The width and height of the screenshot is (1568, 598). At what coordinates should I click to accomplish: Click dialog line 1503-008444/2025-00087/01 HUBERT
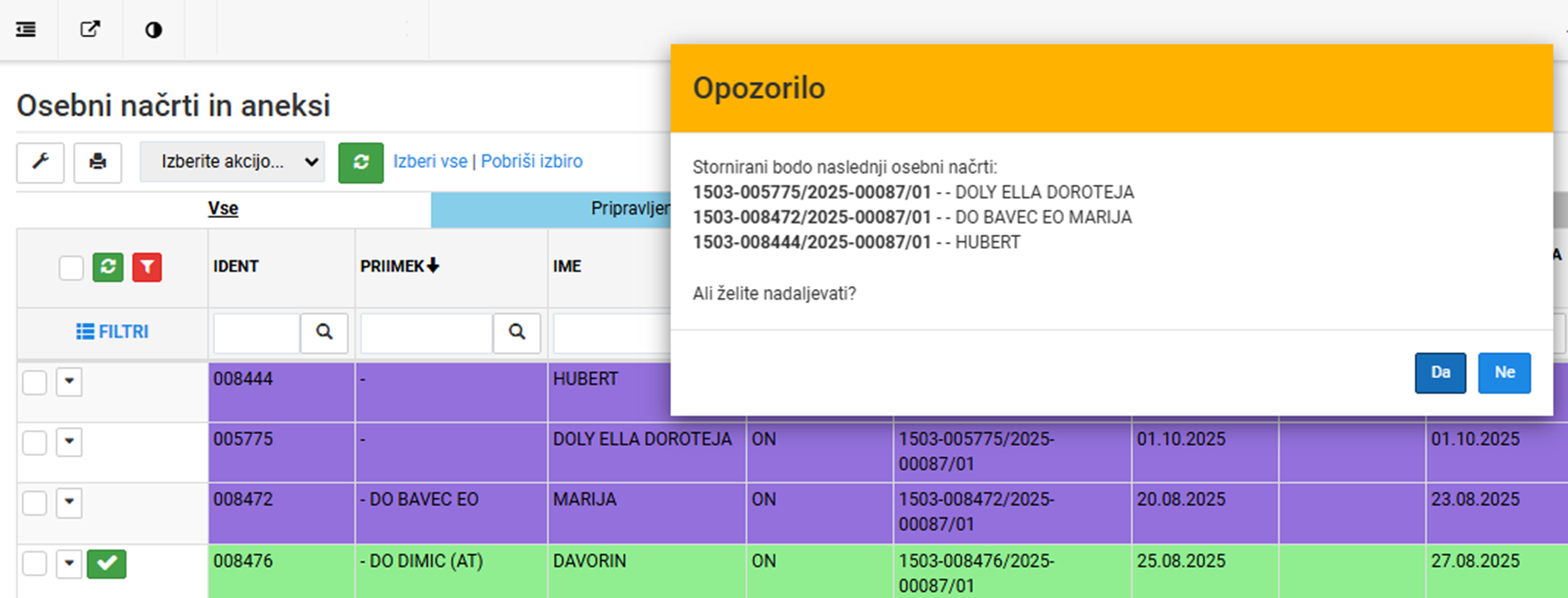[857, 243]
